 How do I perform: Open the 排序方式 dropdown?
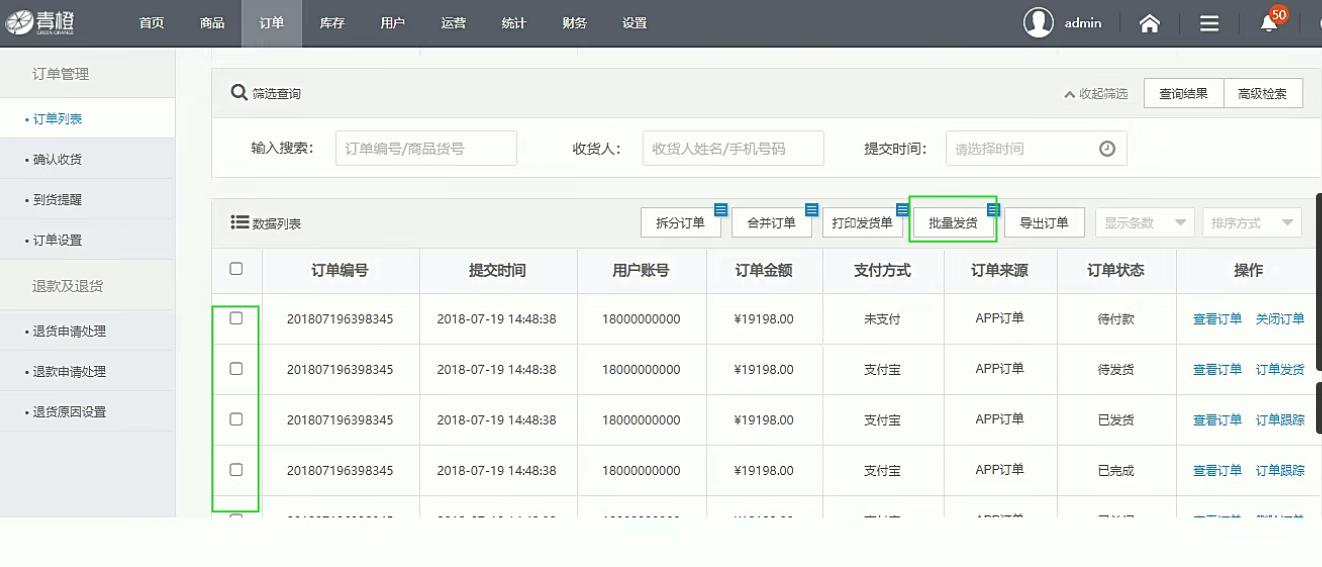click(1251, 222)
